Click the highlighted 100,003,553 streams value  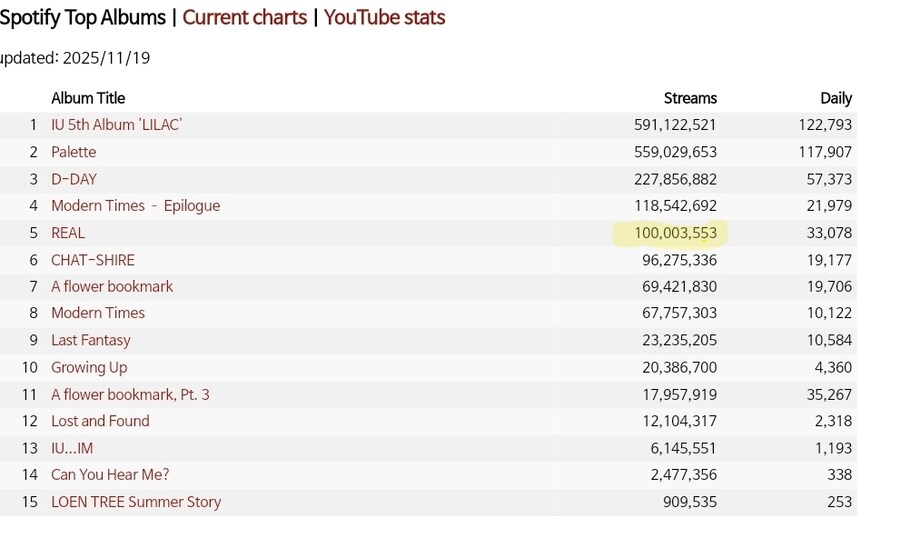(x=675, y=233)
